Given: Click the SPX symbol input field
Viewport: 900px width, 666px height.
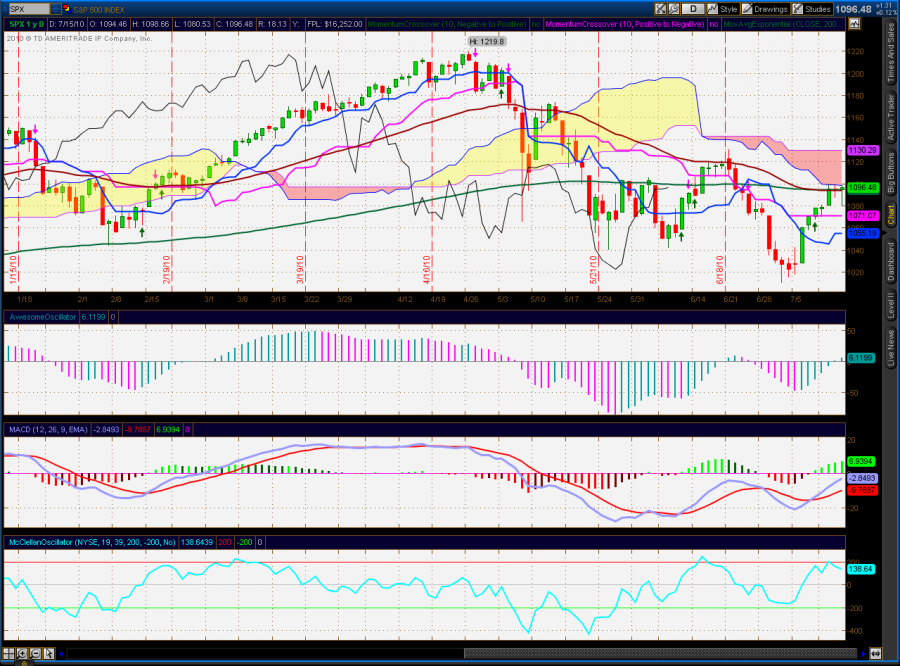Looking at the screenshot, I should [29, 9].
